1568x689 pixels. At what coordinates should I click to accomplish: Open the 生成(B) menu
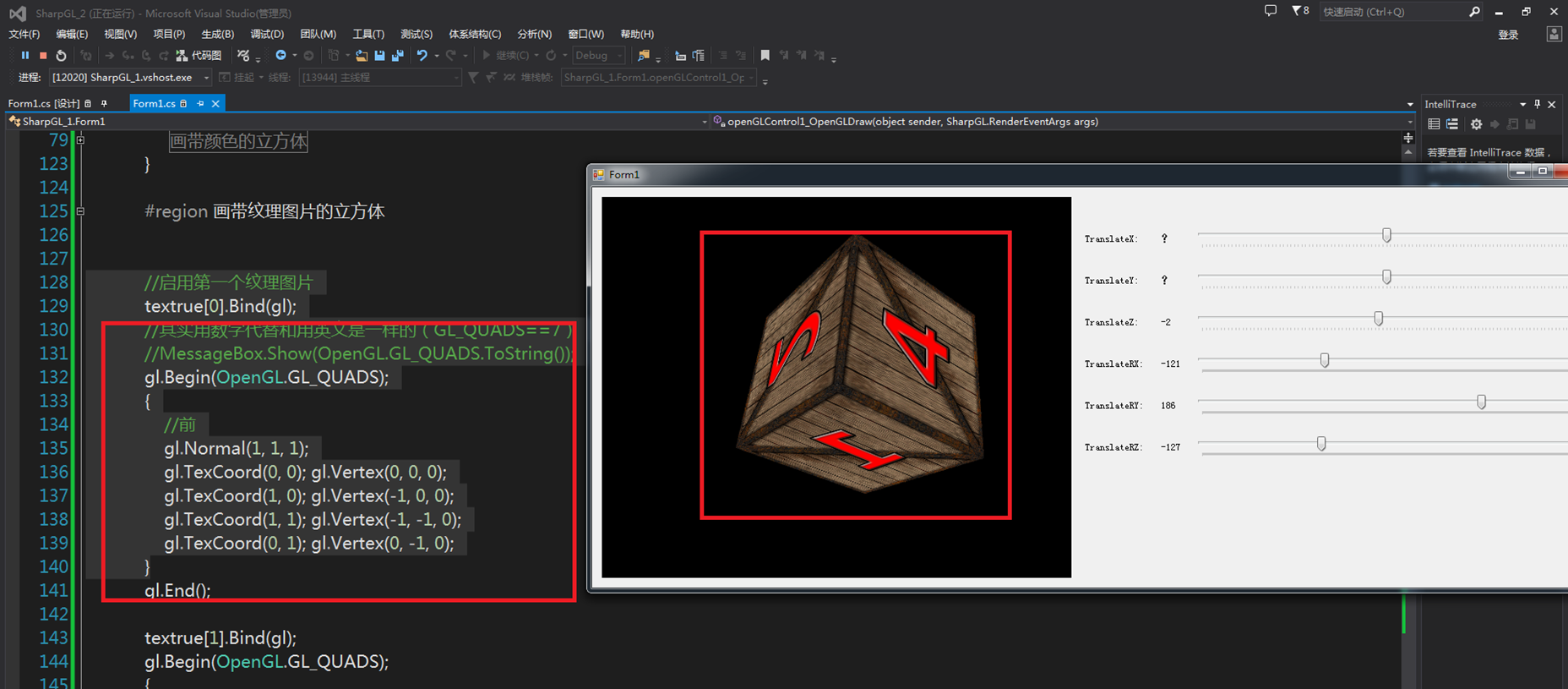[x=217, y=34]
